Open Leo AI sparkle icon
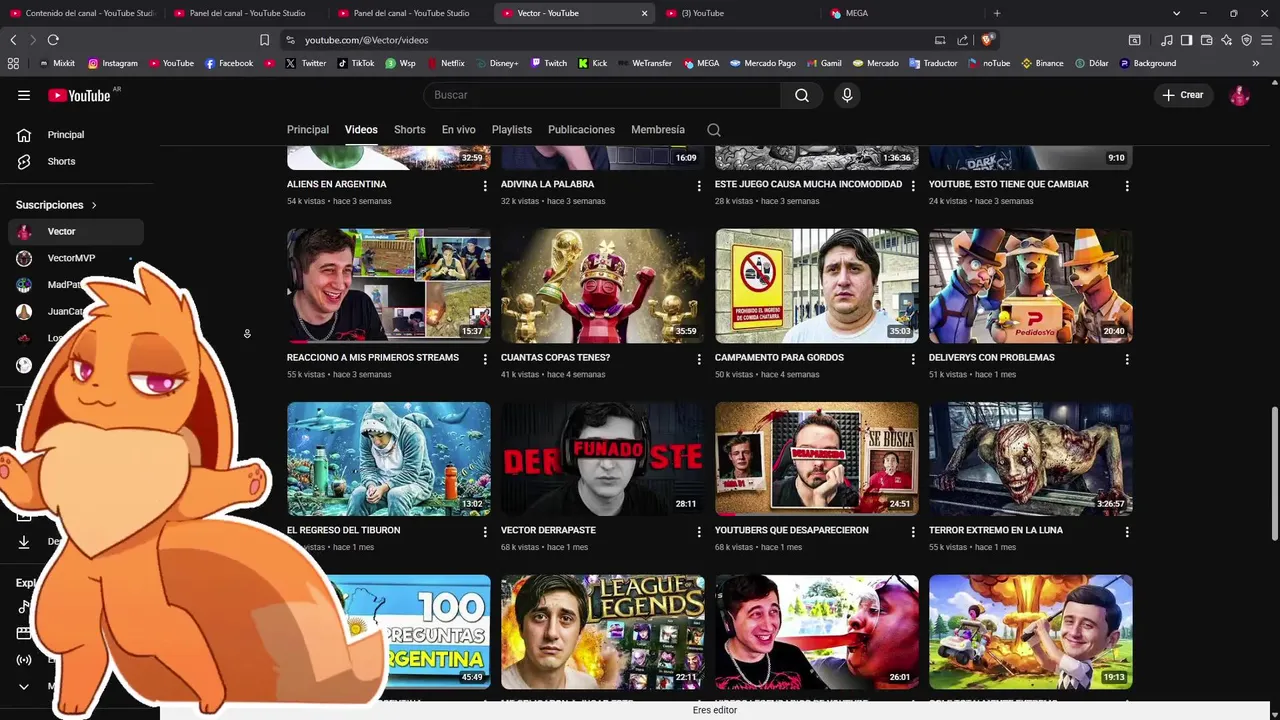This screenshot has height=720, width=1280. tap(1227, 40)
